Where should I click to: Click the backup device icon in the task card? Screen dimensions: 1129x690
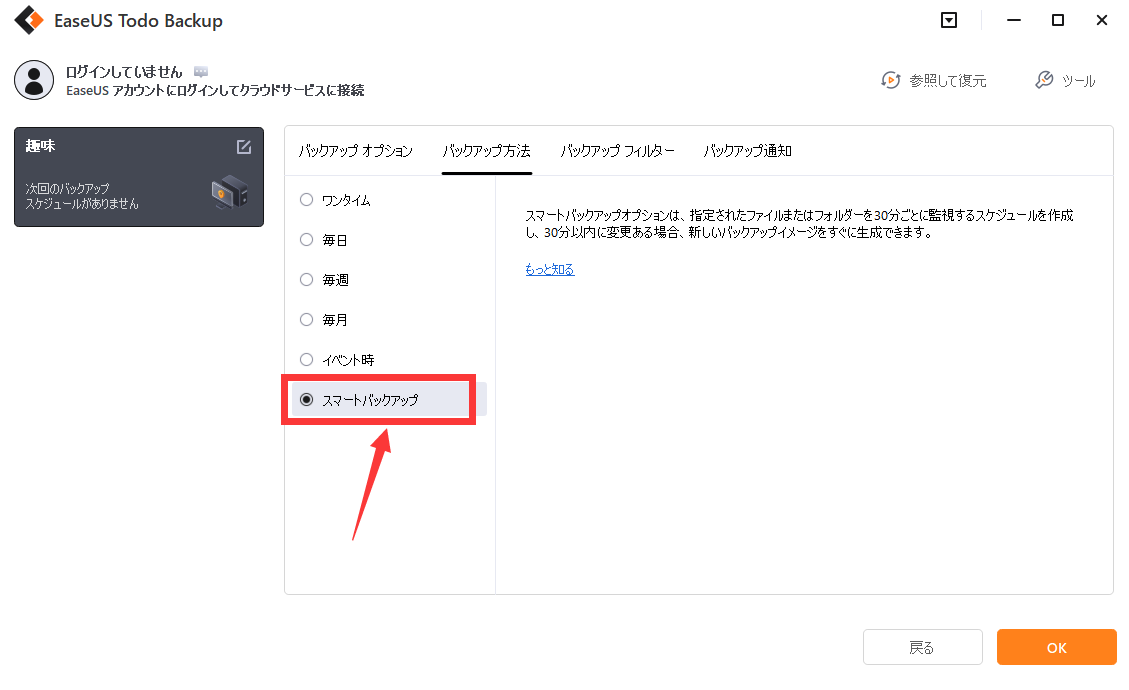(230, 192)
